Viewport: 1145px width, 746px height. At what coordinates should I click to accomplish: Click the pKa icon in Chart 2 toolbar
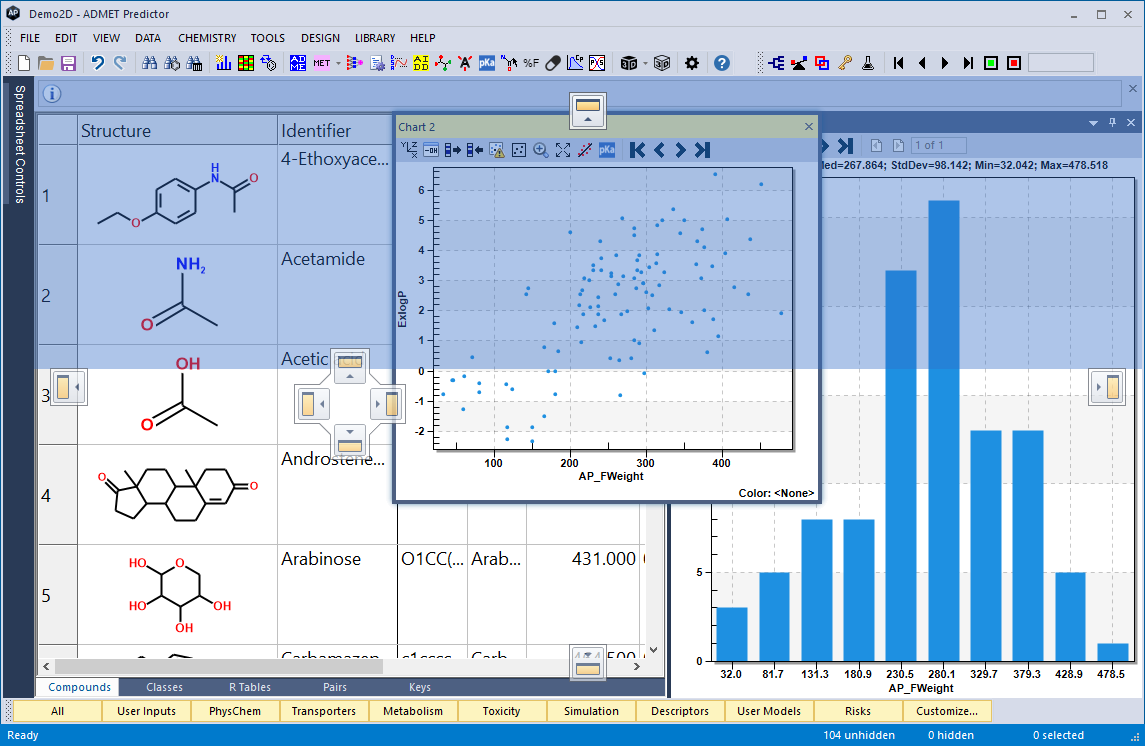point(607,150)
